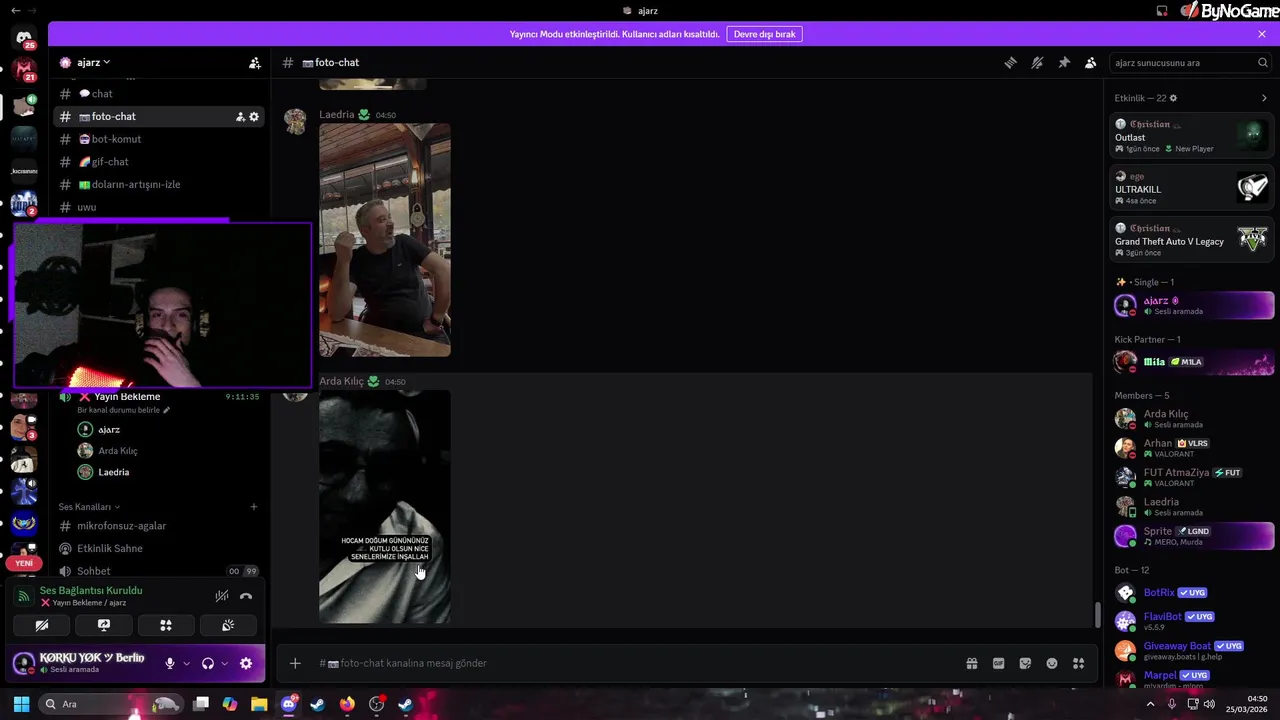Expand the Etkinlik activity panel arrow
Viewport: 1280px width, 720px height.
(x=1264, y=98)
